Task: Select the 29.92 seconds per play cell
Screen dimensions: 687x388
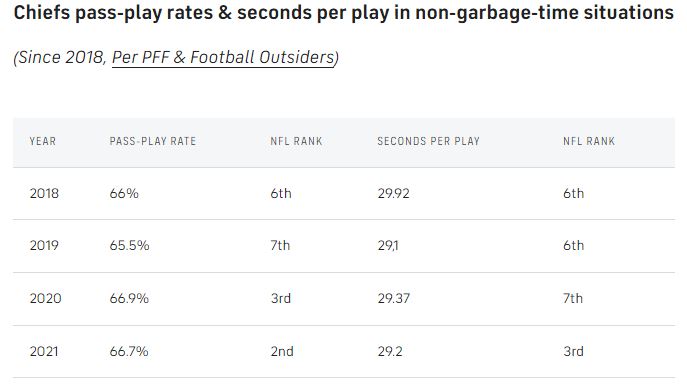Action: point(393,194)
